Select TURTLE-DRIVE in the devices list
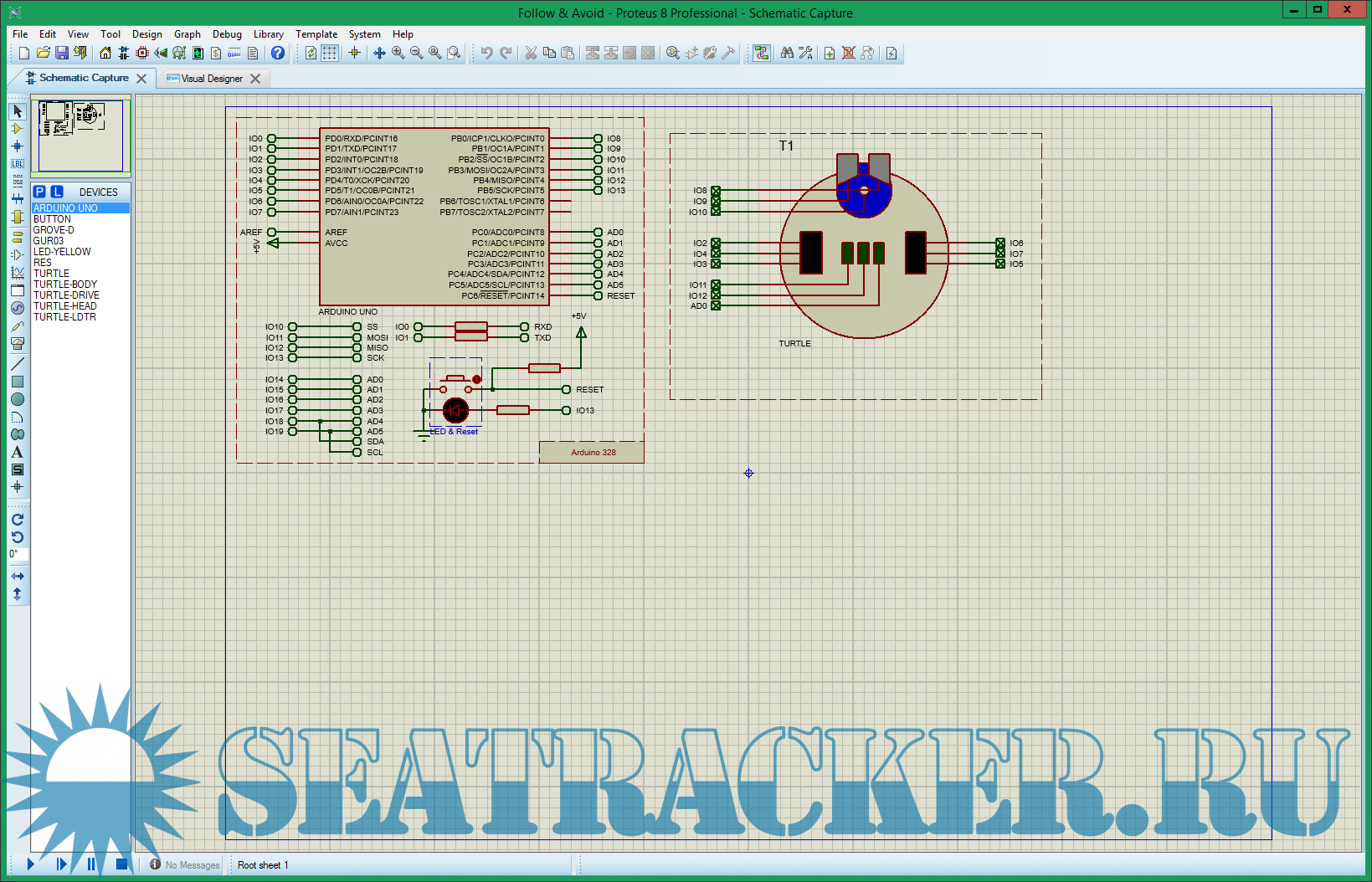 coord(66,295)
